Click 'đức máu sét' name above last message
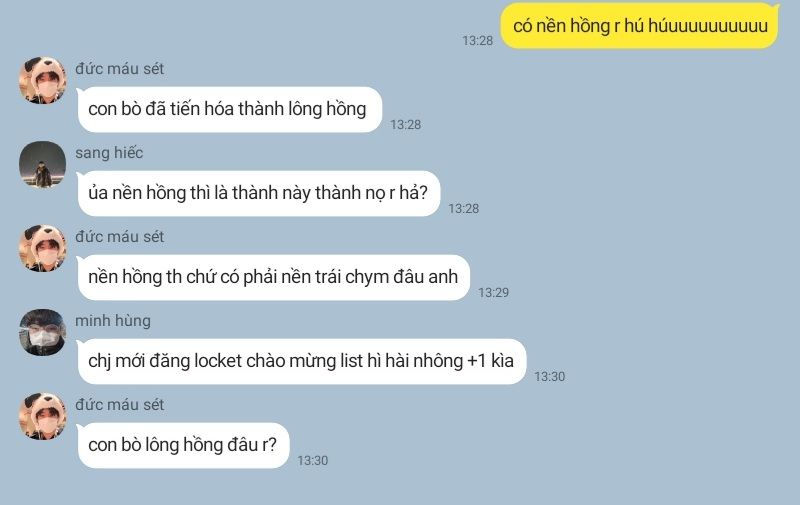Viewport: 800px width, 505px height. coord(119,405)
